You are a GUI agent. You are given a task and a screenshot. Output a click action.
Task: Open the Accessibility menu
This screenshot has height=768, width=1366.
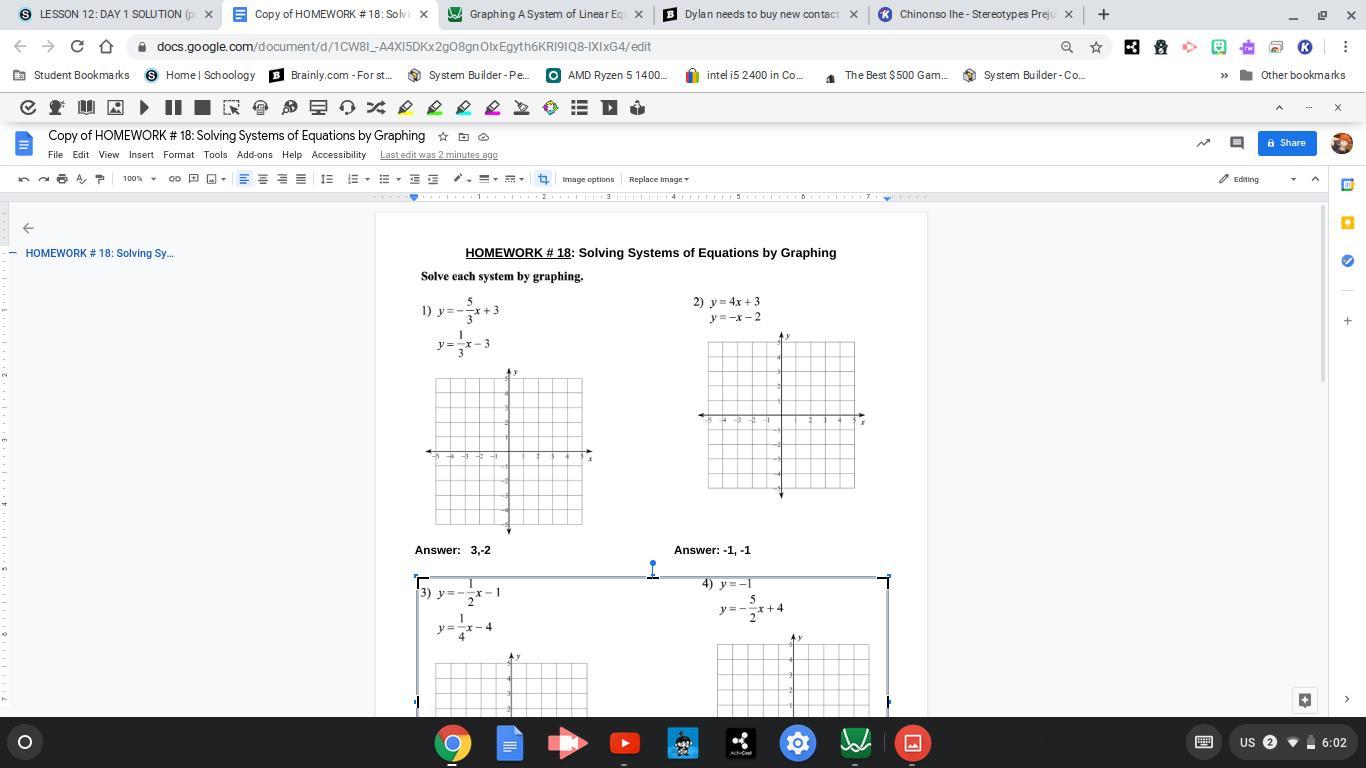click(x=338, y=155)
